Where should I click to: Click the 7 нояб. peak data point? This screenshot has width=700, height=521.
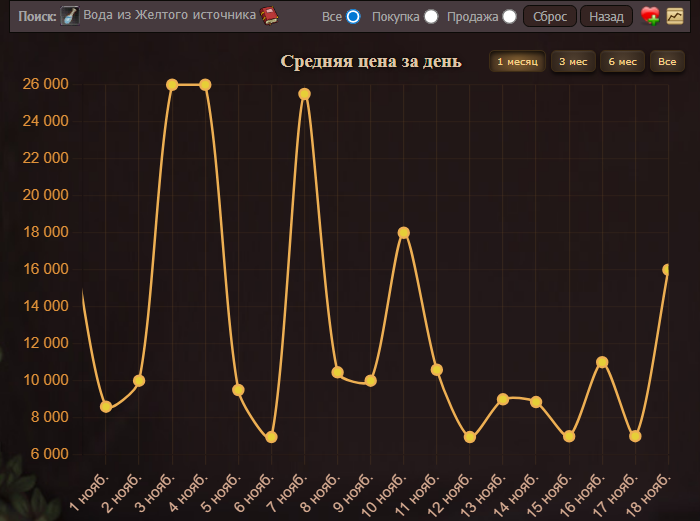pyautogui.click(x=304, y=94)
